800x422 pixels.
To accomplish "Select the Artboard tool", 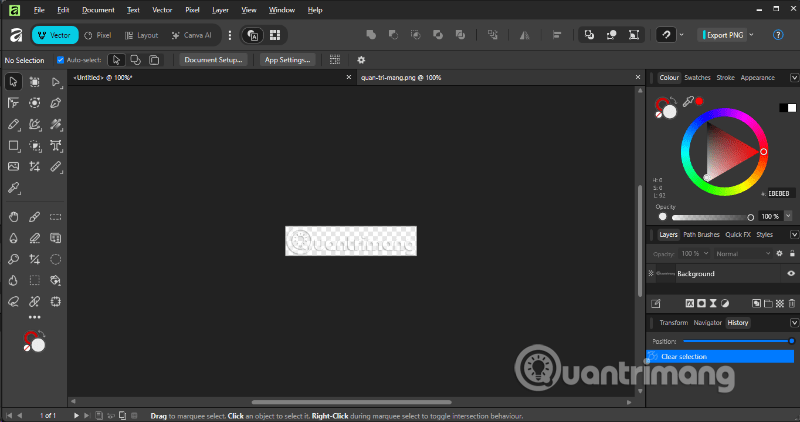I will click(x=35, y=82).
